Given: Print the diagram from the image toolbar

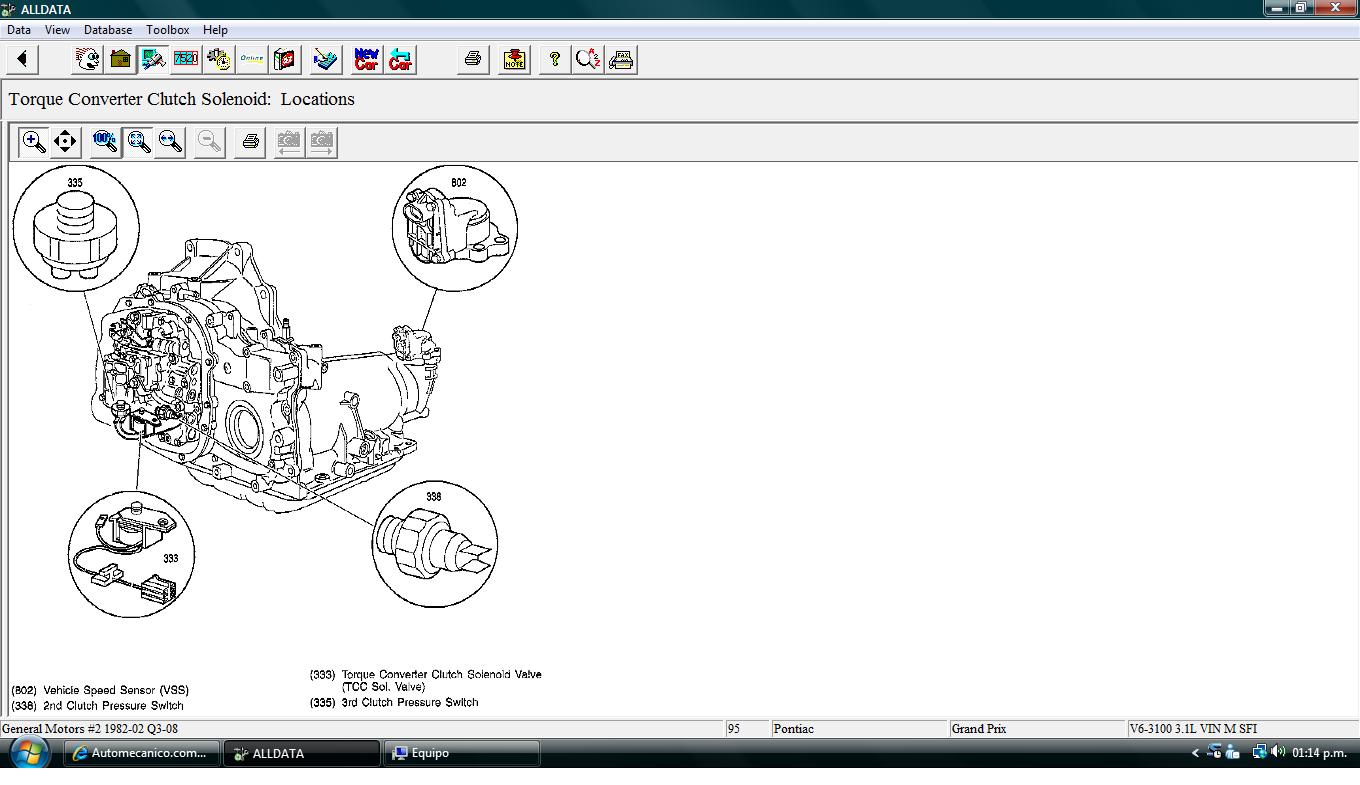Looking at the screenshot, I should 250,141.
